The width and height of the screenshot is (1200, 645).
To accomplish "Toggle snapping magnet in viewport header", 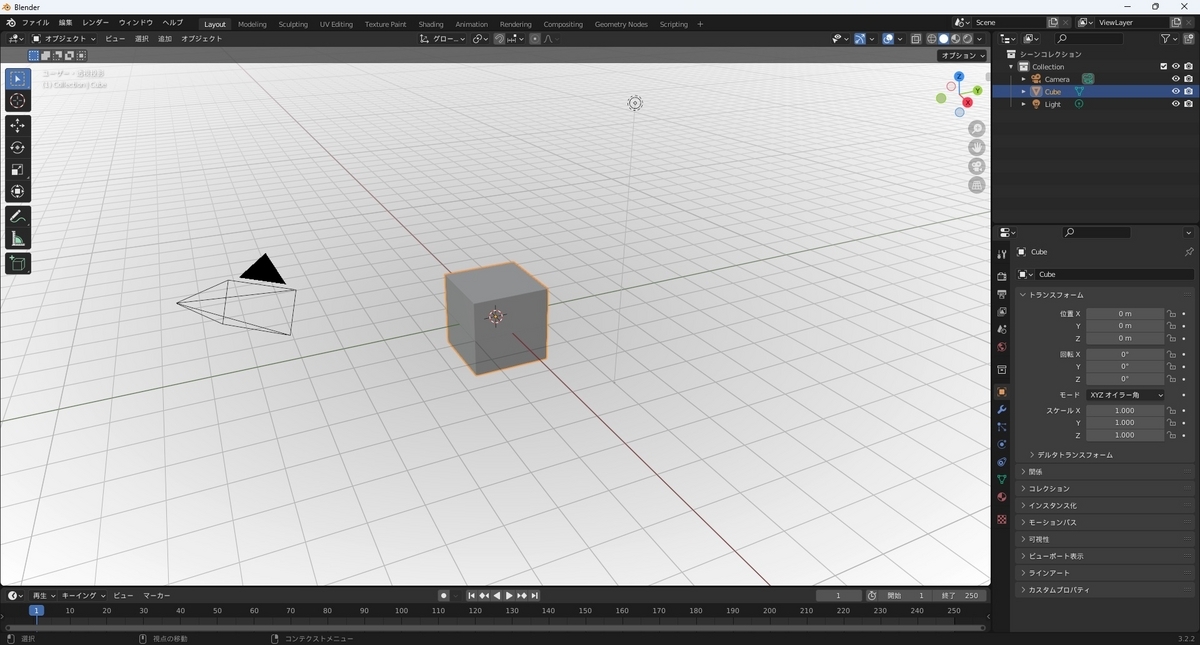I will point(500,39).
